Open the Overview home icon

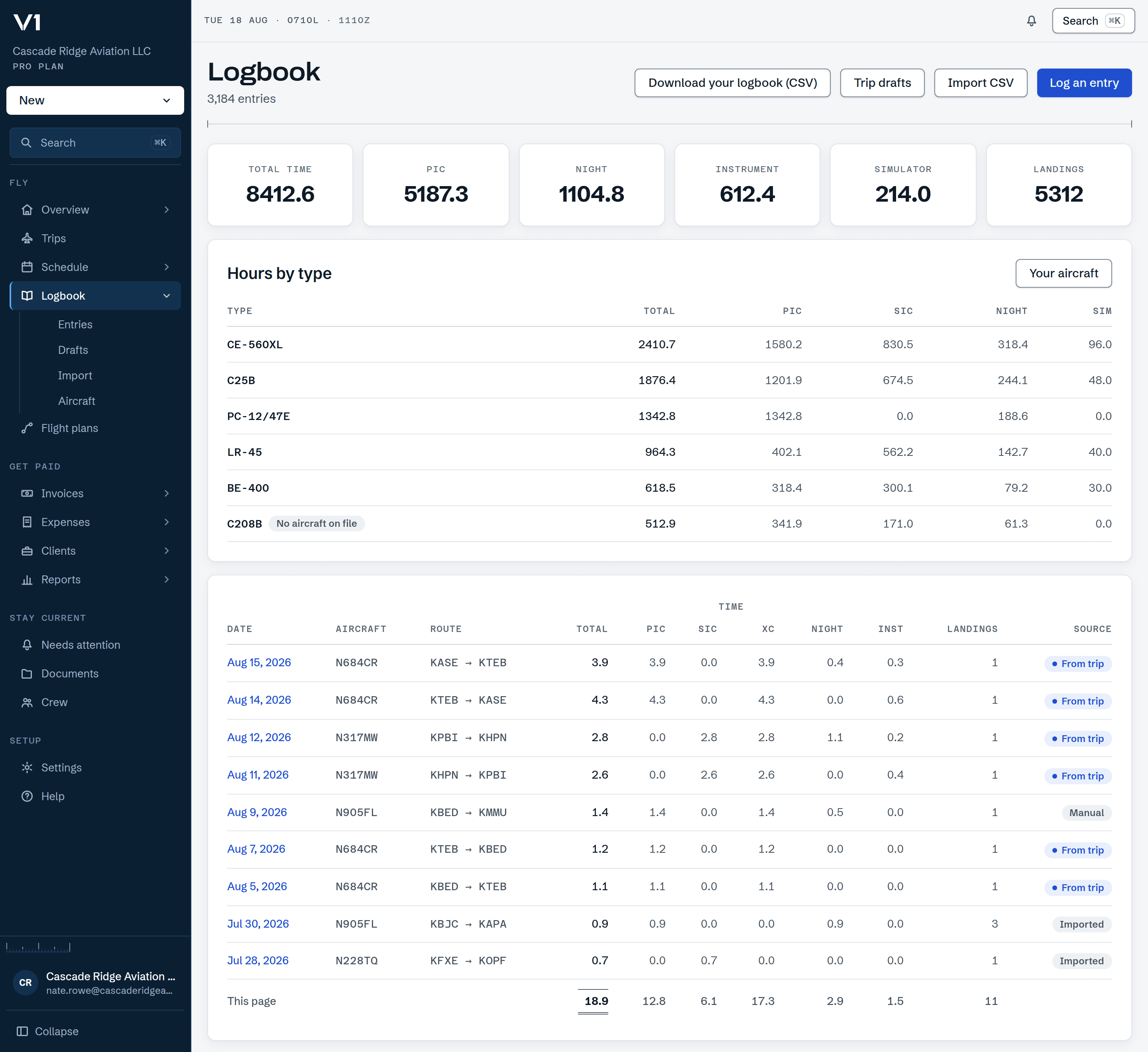(27, 210)
